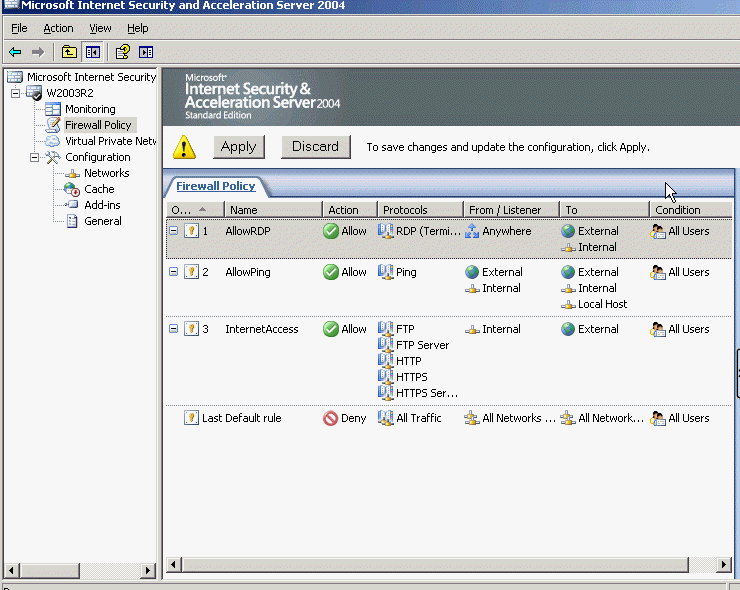Open the Help toolbar icon
This screenshot has width=740, height=590.
pos(123,52)
